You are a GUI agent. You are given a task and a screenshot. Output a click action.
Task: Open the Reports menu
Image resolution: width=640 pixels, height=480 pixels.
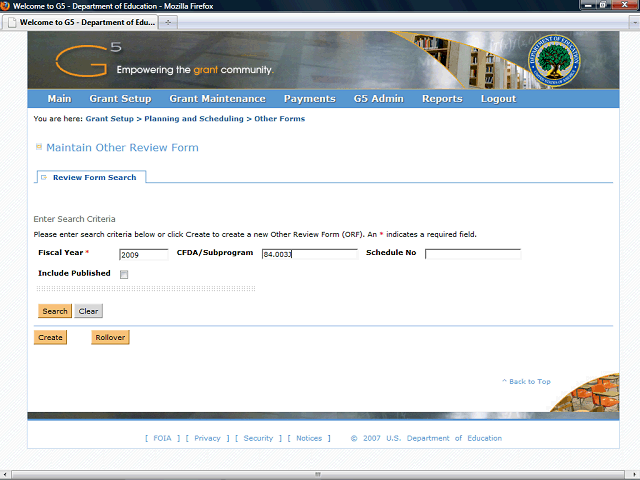pos(442,99)
